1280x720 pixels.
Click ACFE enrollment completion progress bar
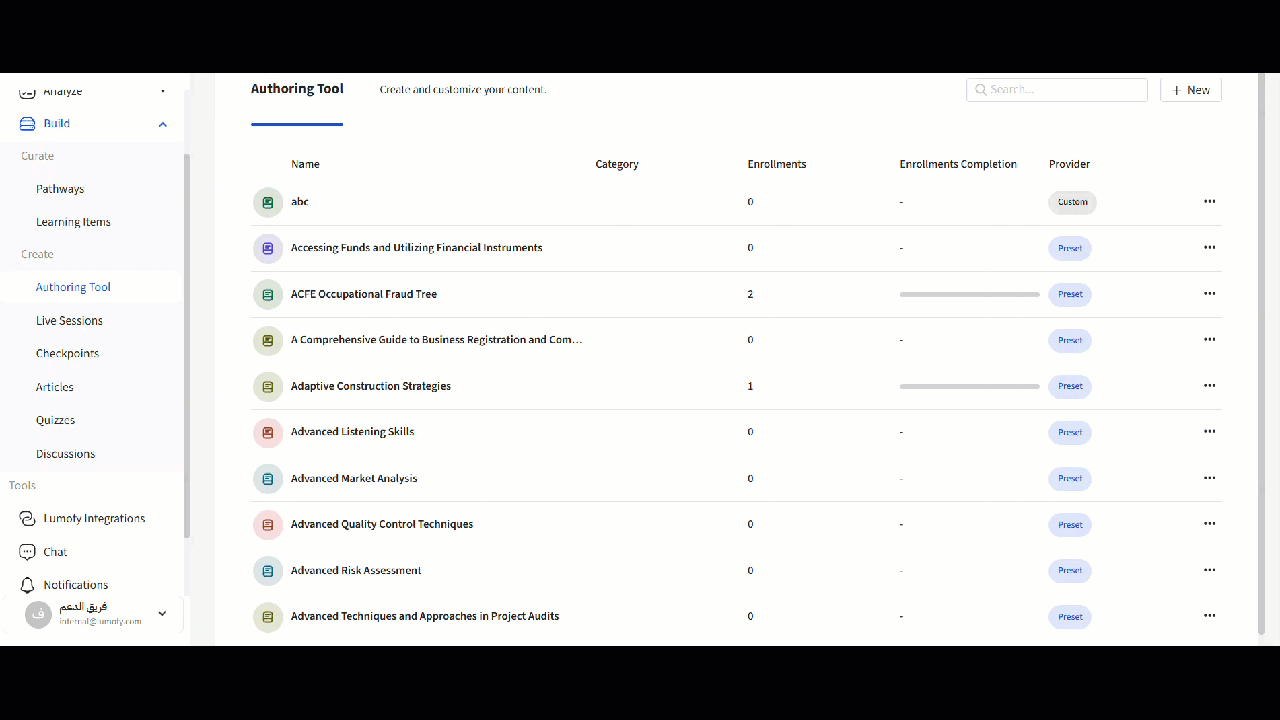pos(969,295)
